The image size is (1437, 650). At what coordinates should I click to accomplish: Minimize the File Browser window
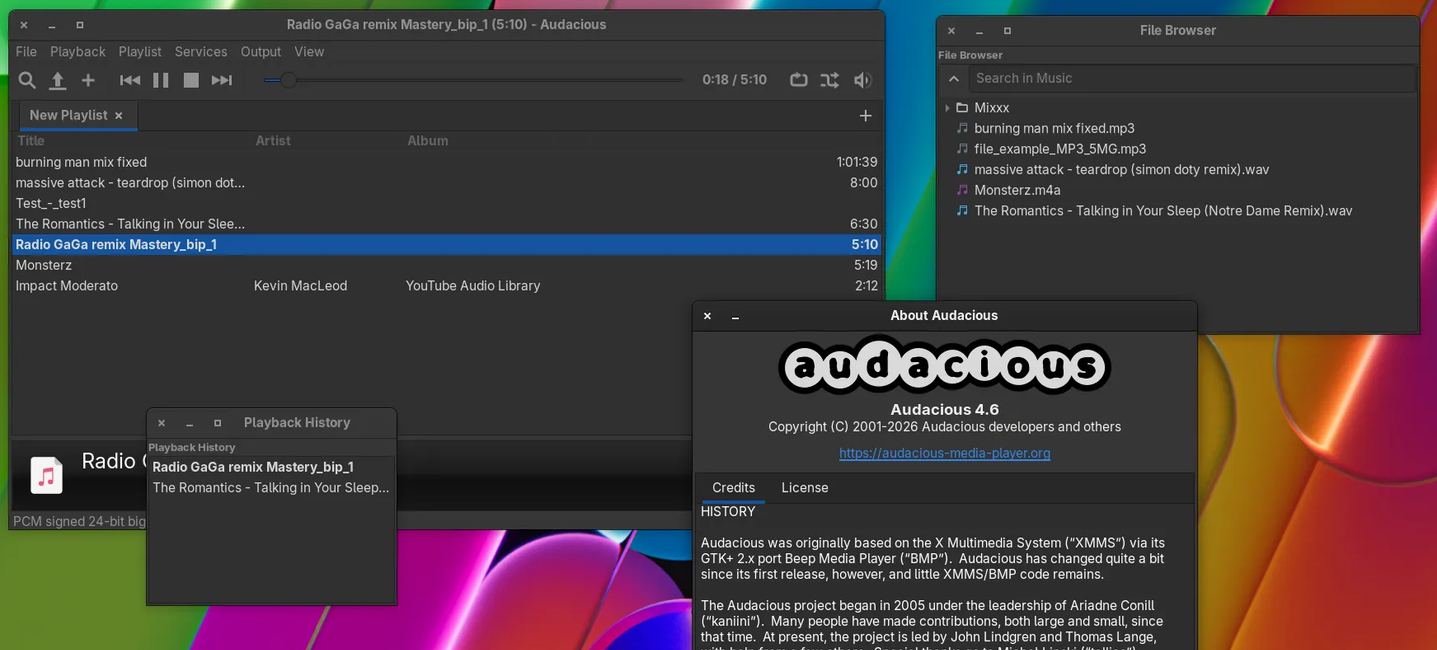tap(979, 31)
